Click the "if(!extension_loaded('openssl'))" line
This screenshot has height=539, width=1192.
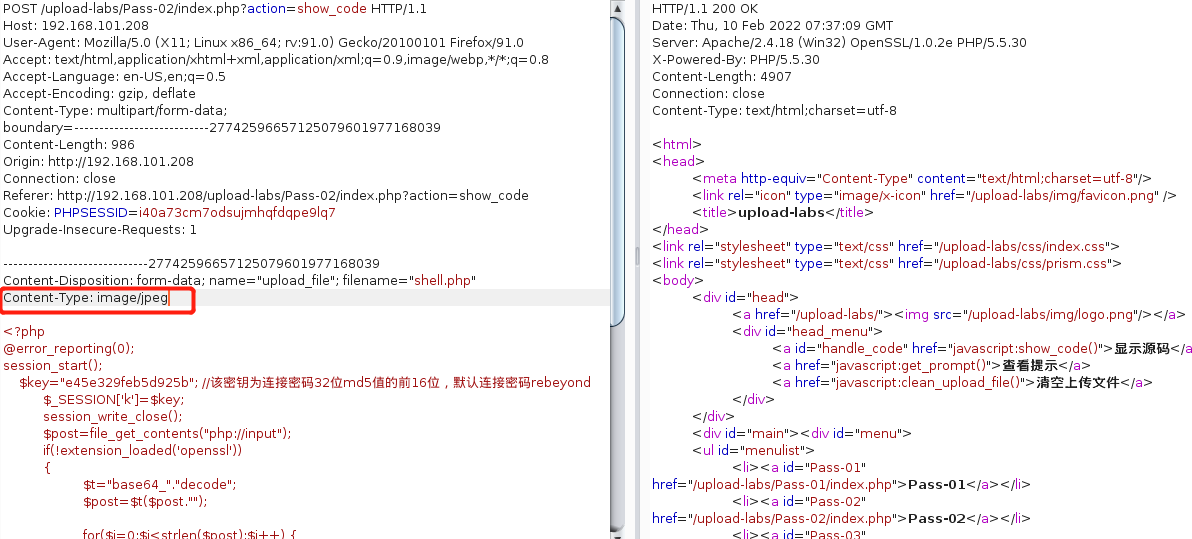[x=142, y=450]
